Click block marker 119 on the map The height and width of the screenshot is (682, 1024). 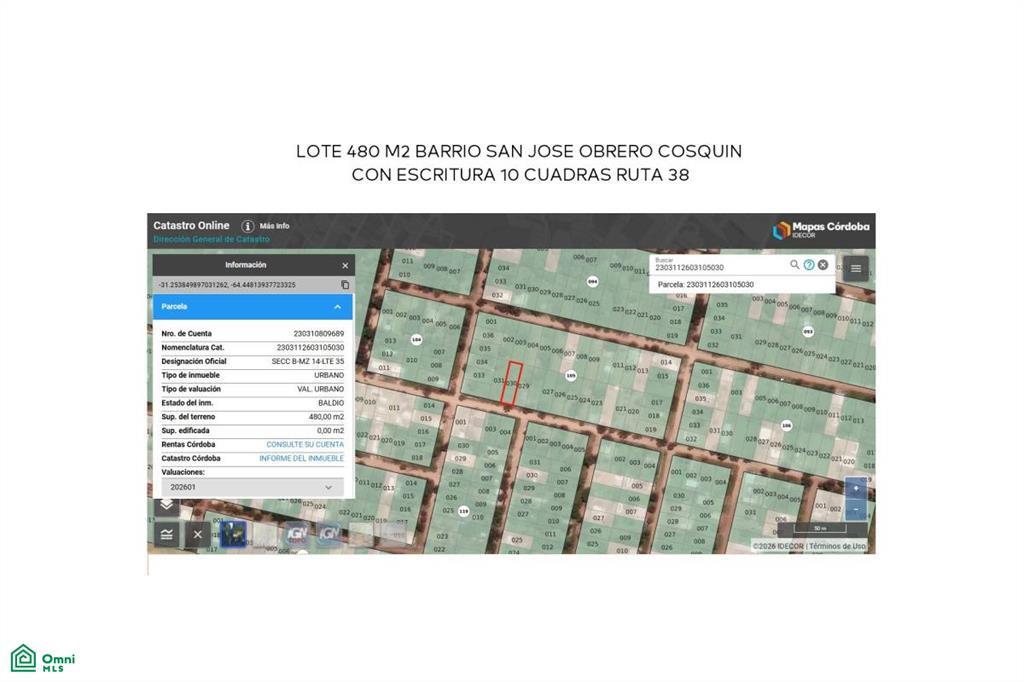coord(463,511)
